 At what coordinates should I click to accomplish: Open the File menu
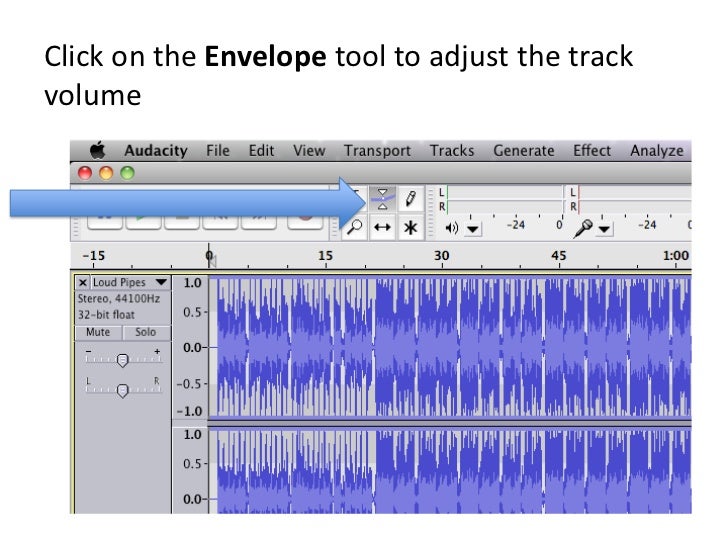tap(218, 150)
